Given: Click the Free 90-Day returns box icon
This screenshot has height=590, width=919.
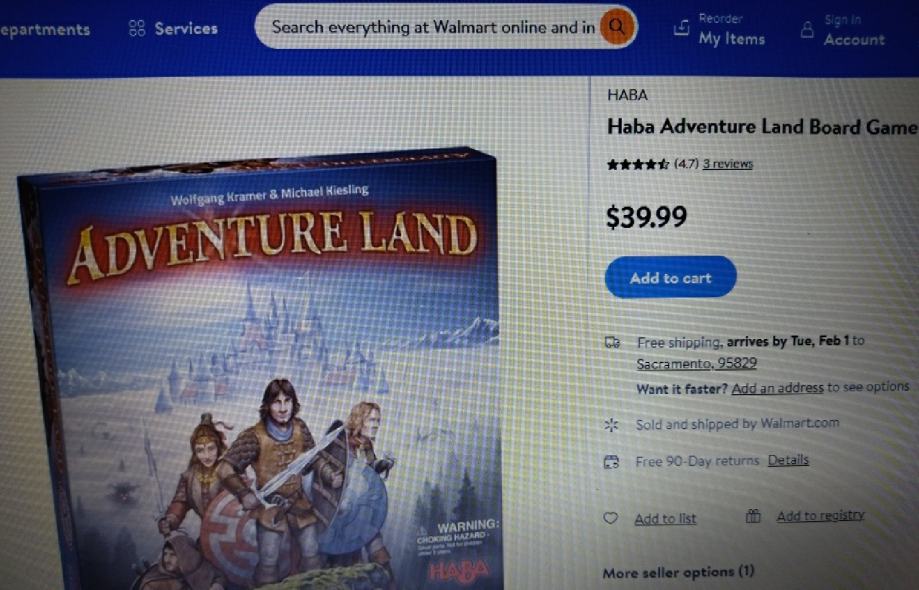Looking at the screenshot, I should pyautogui.click(x=611, y=462).
